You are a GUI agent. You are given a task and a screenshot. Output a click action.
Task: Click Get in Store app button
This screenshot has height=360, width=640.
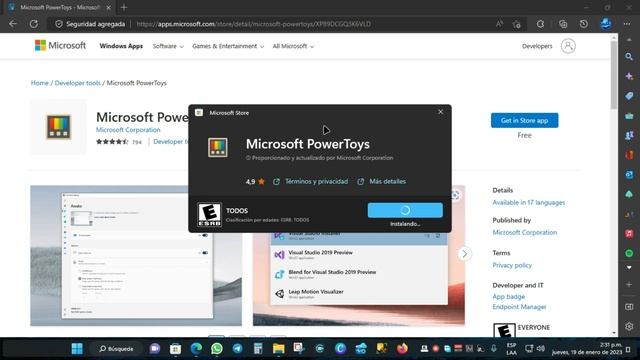(x=524, y=120)
